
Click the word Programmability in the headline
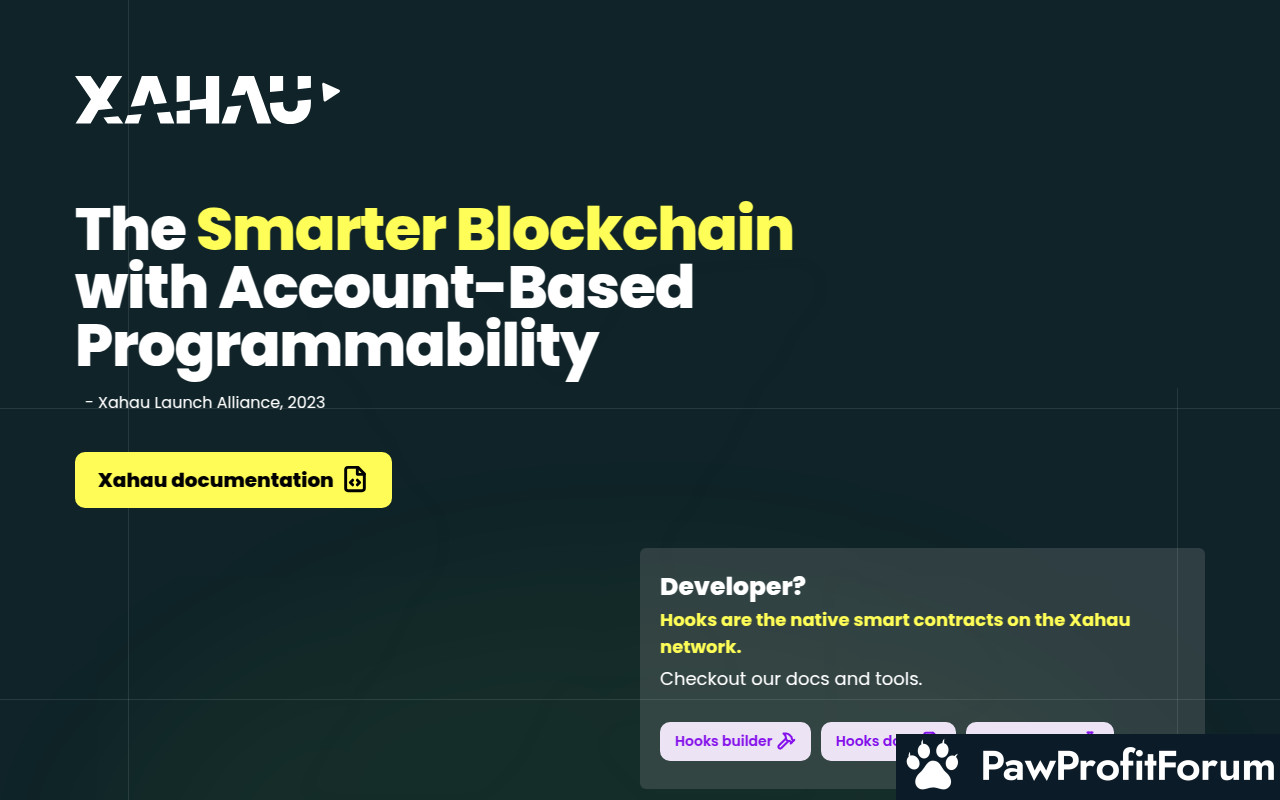click(x=337, y=348)
